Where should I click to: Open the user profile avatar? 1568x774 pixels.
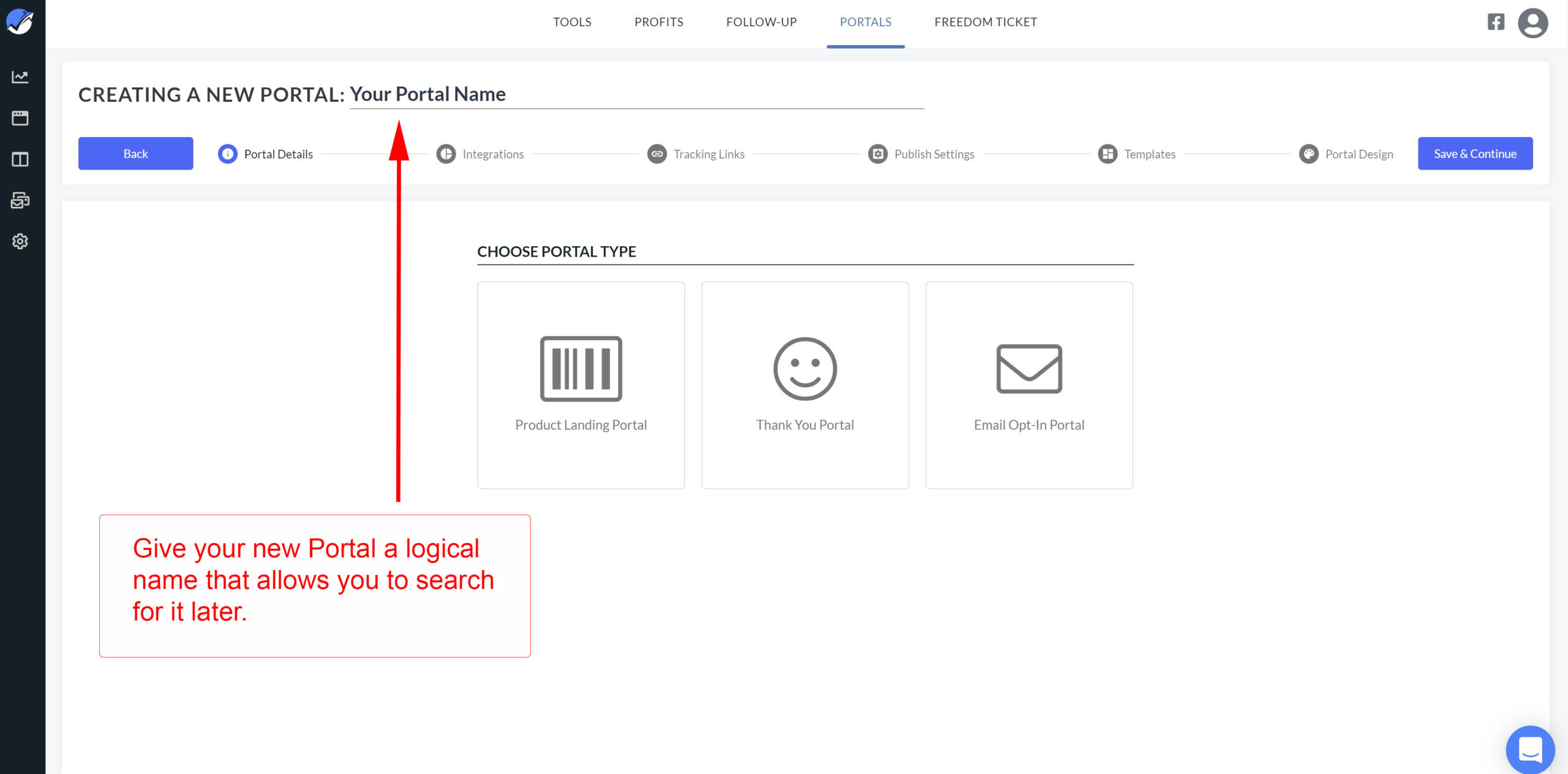coord(1532,23)
